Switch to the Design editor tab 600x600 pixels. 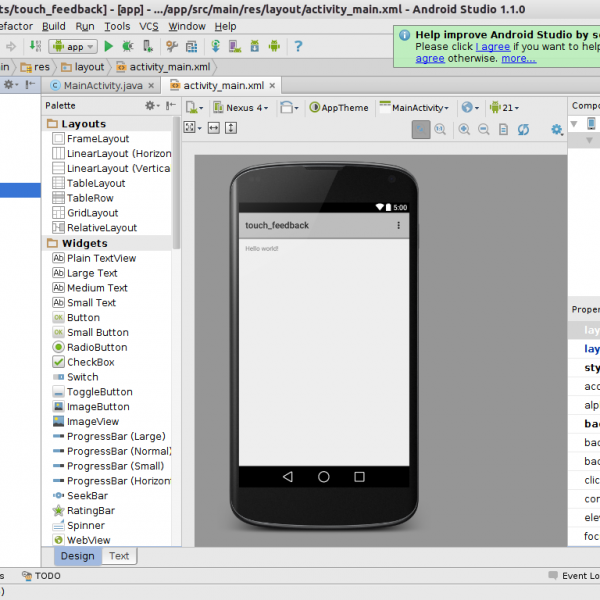click(78, 556)
